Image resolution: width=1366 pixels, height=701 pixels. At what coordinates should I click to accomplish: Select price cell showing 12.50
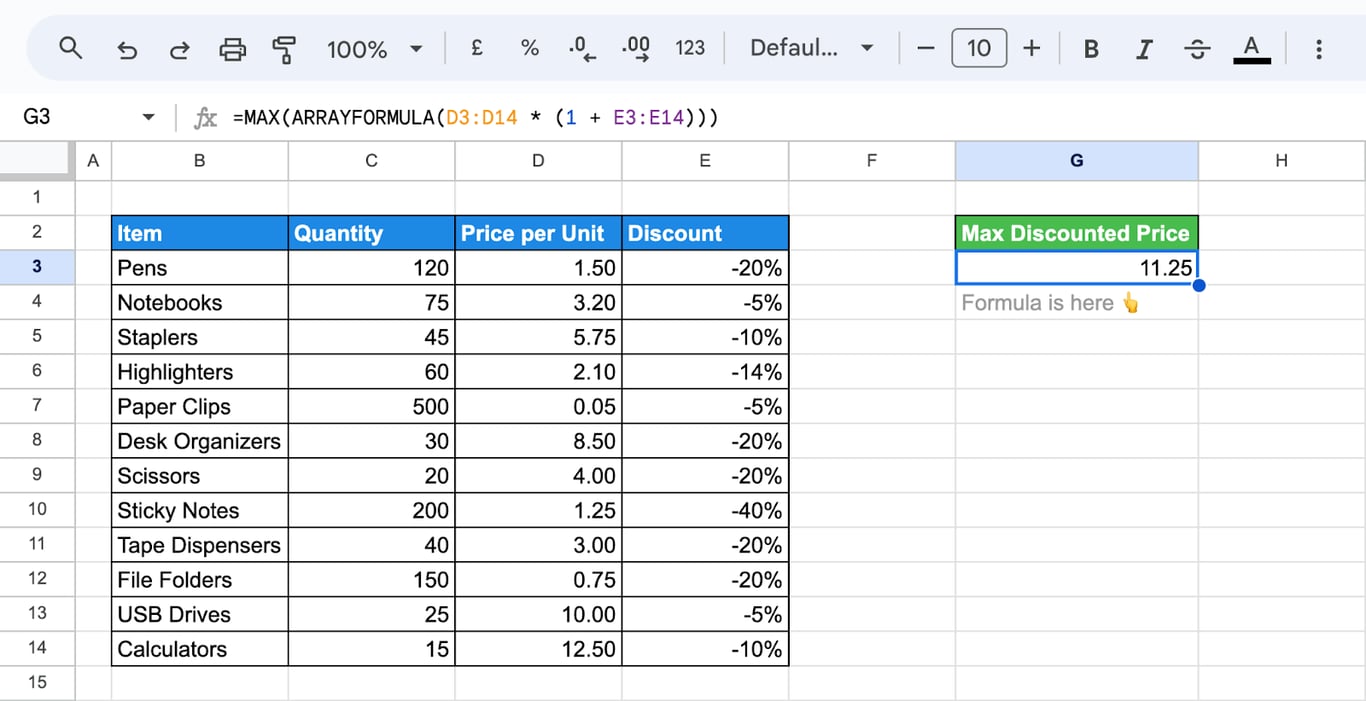click(x=538, y=649)
